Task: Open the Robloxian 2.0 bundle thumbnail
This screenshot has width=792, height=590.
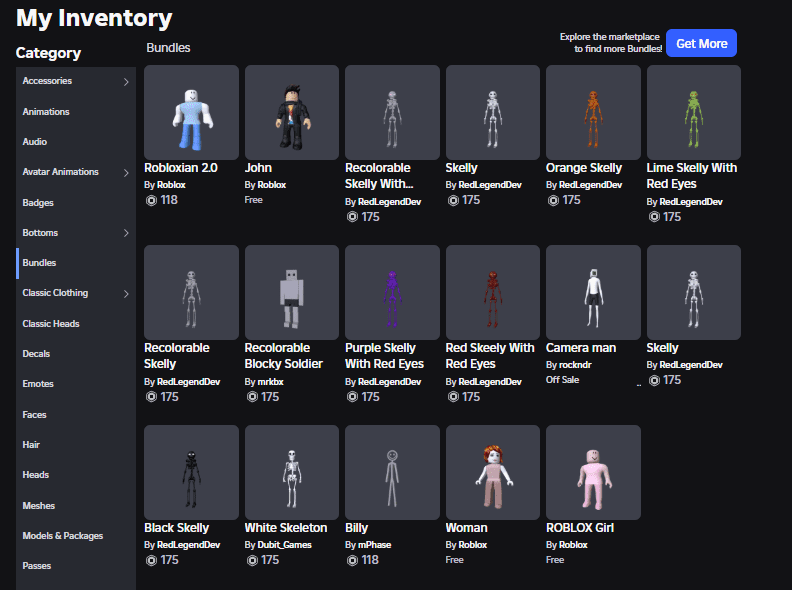Action: pos(191,112)
